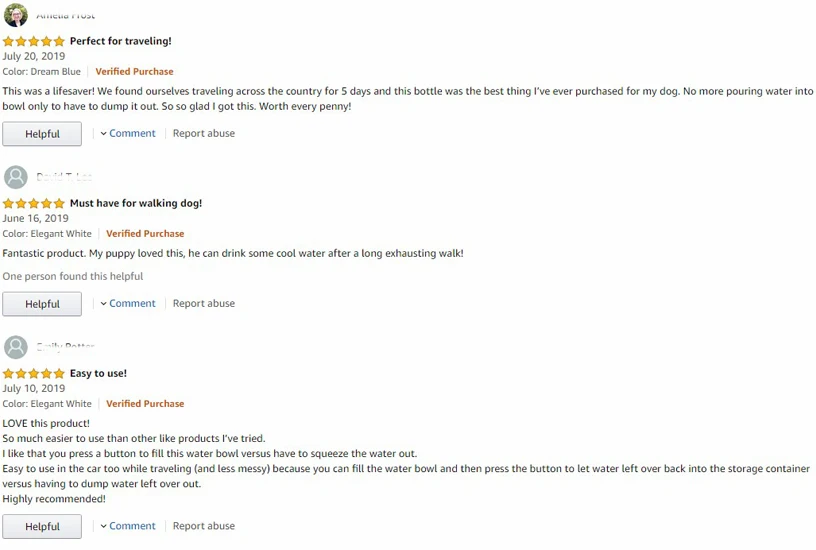Screen dimensions: 816x550
Task: Report abuse on the 'Easy to use!' review
Action: (x=204, y=526)
